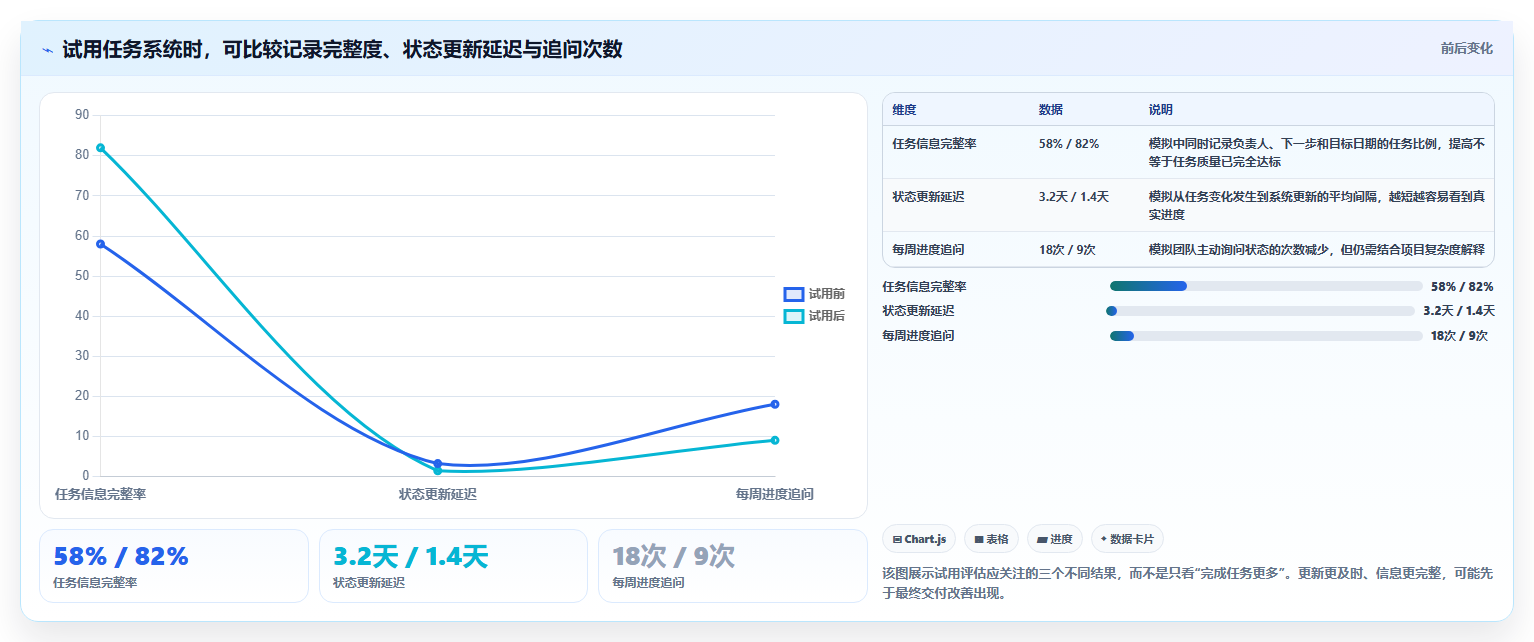The height and width of the screenshot is (642, 1534).
Task: Toggle the 试用后 legend entry
Action: 814,316
